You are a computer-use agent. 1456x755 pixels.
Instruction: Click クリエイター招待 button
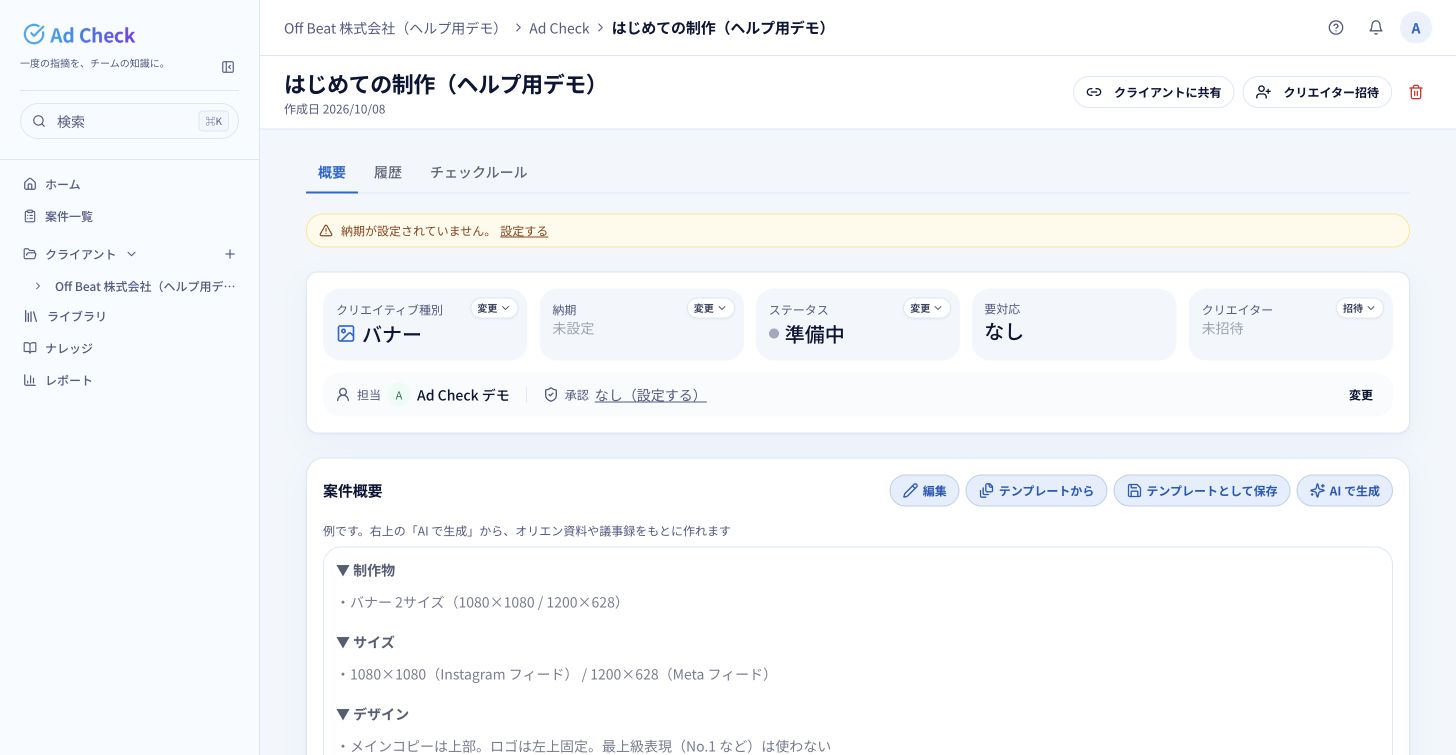(x=1317, y=92)
